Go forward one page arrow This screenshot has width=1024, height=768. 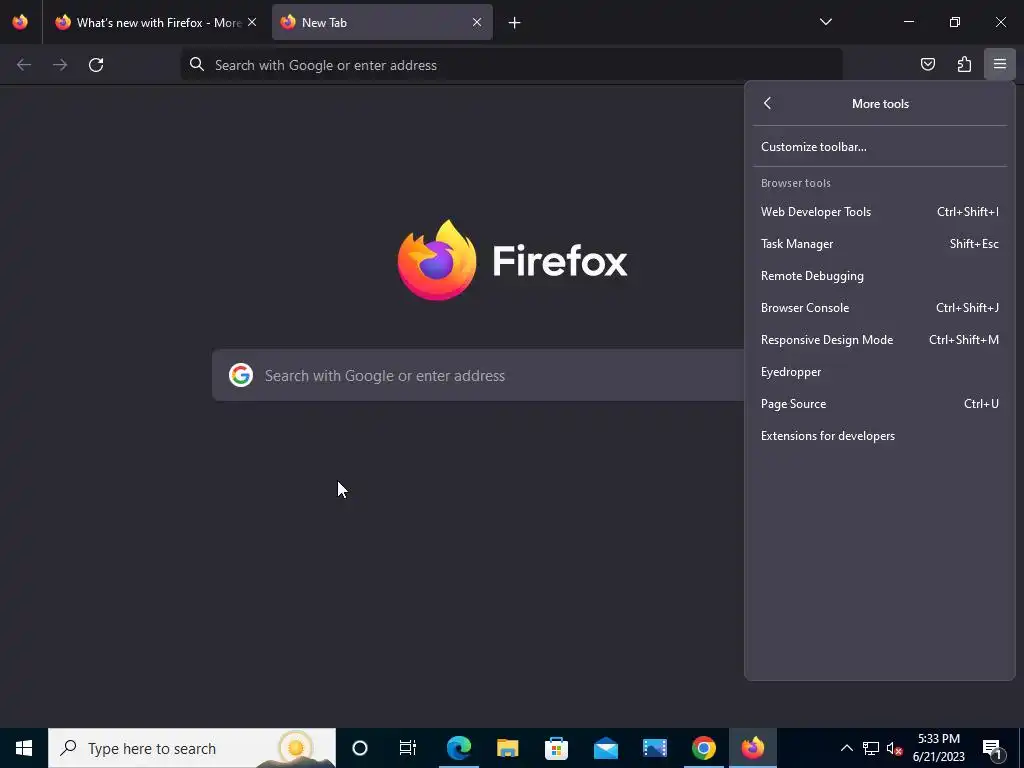[x=60, y=65]
